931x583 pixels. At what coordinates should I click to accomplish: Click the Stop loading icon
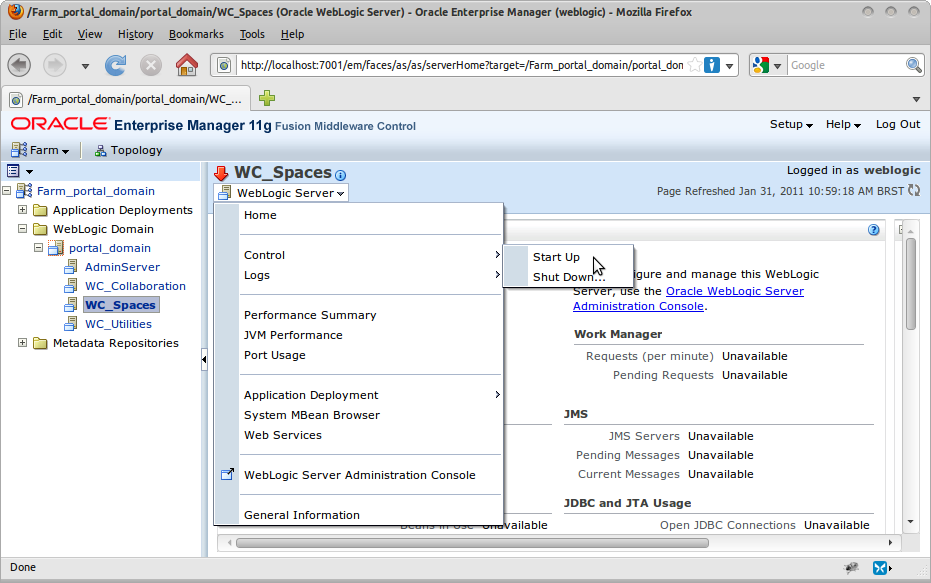[151, 65]
